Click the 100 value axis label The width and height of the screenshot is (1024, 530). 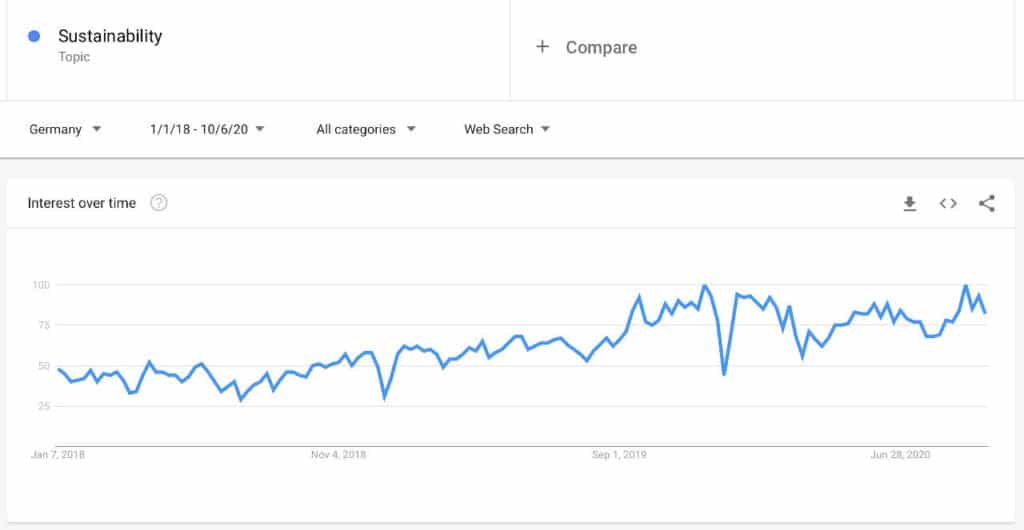(x=40, y=285)
